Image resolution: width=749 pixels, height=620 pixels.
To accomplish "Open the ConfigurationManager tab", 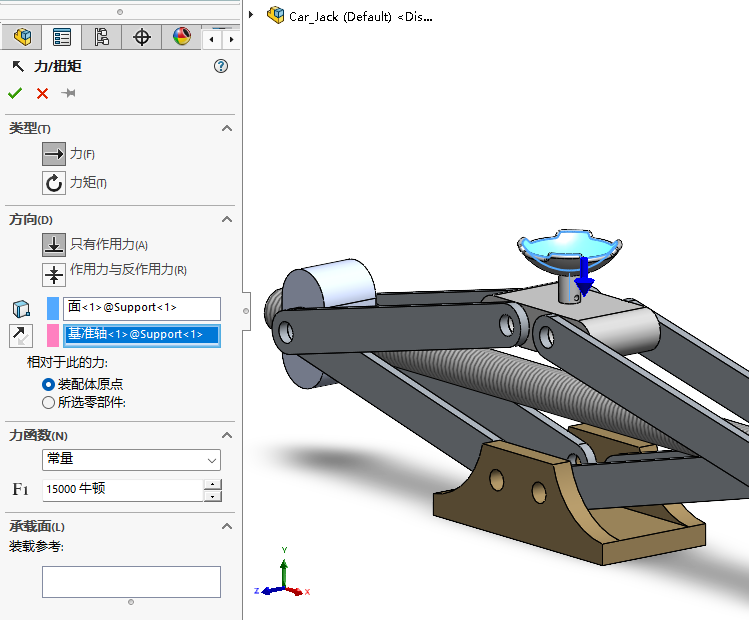I will coord(101,38).
